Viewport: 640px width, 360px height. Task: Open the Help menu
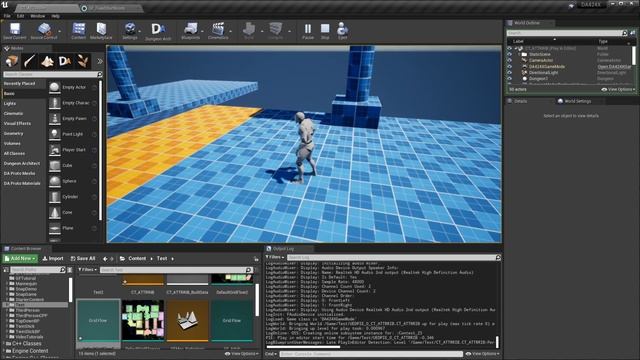click(x=56, y=16)
